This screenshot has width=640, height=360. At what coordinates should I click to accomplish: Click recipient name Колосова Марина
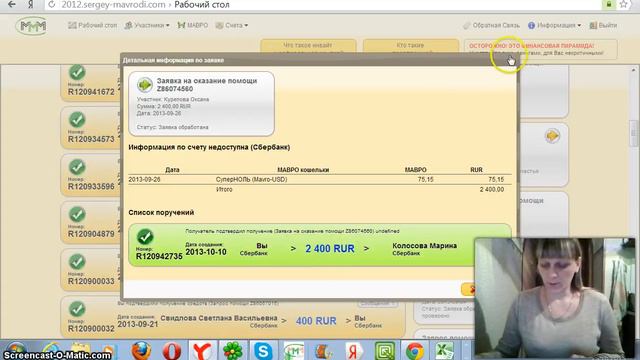click(x=424, y=246)
